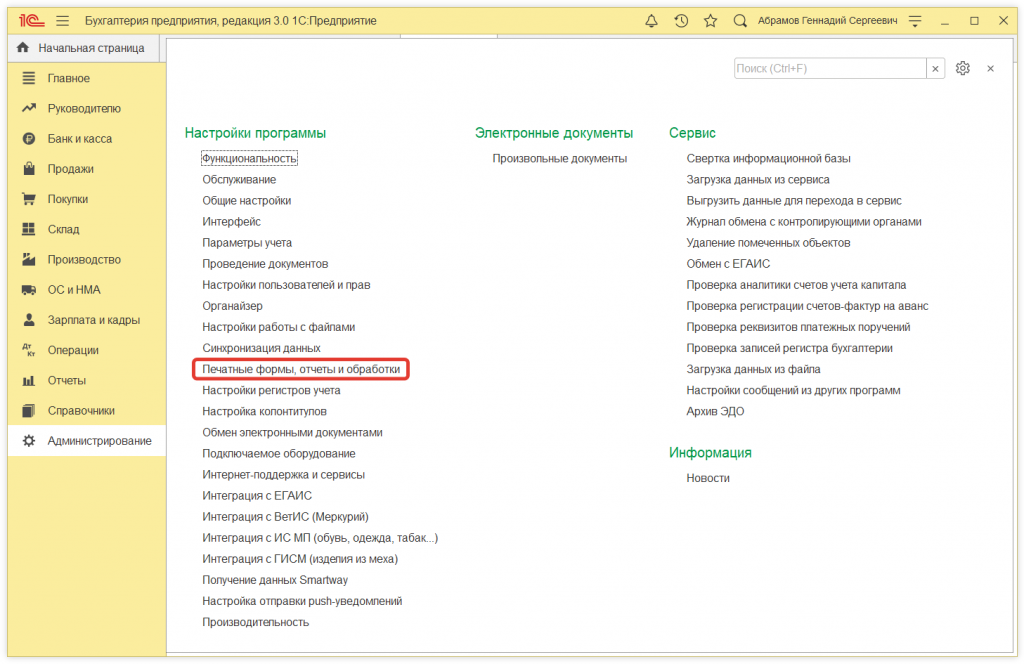Image resolution: width=1024 pixels, height=664 pixels.
Task: Open the Банк и касса section
Action: click(80, 139)
